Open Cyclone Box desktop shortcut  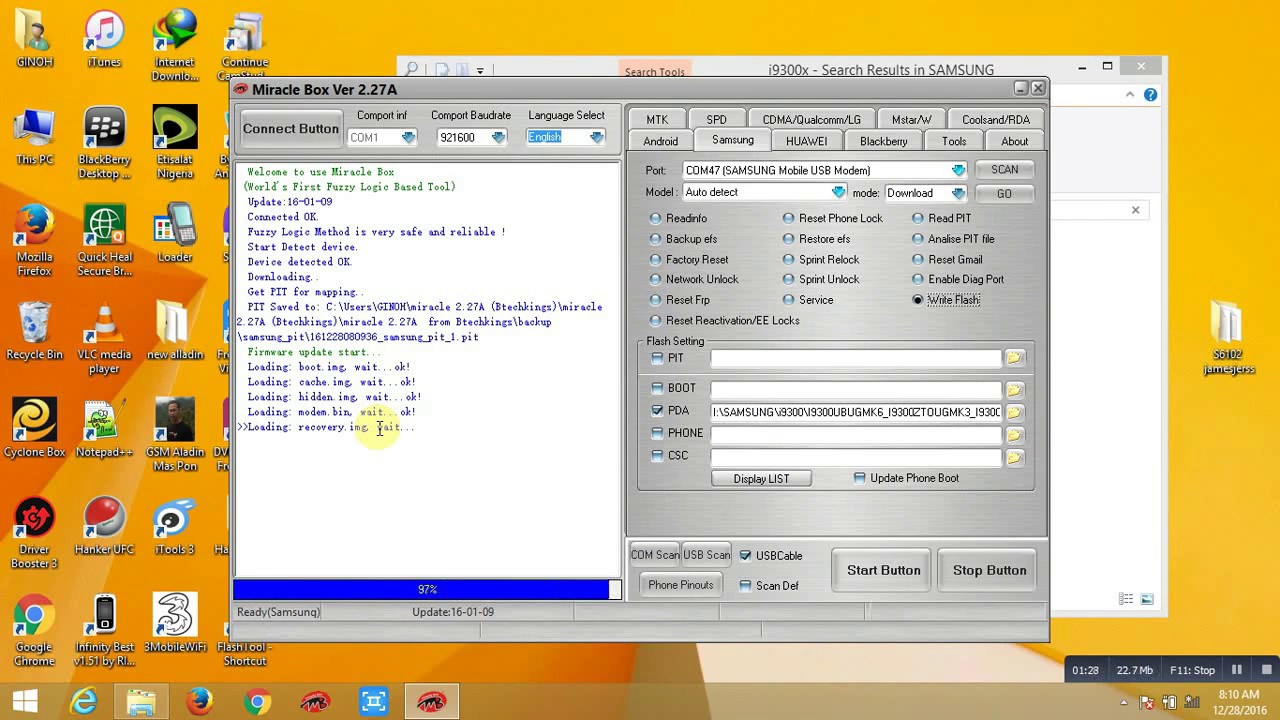coord(34,429)
